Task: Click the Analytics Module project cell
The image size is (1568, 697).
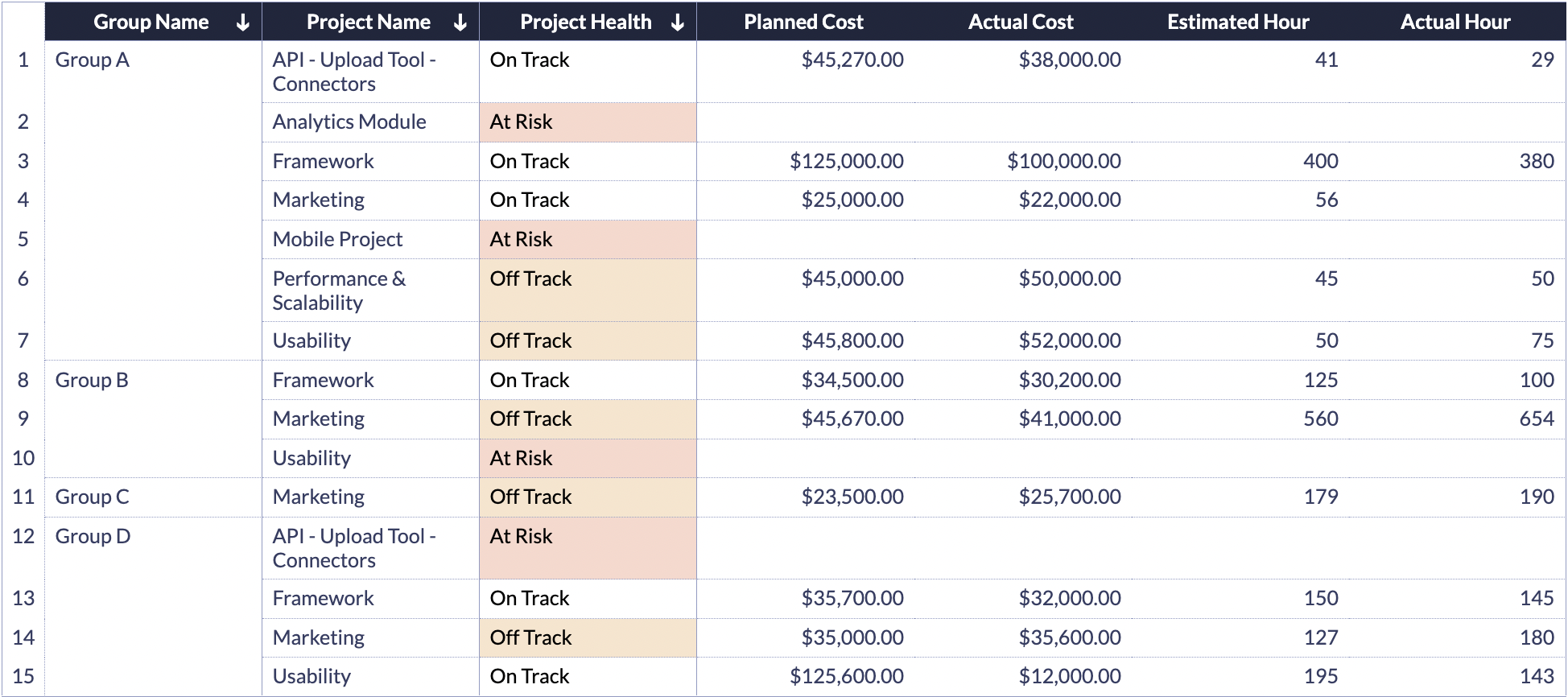Action: [x=349, y=122]
